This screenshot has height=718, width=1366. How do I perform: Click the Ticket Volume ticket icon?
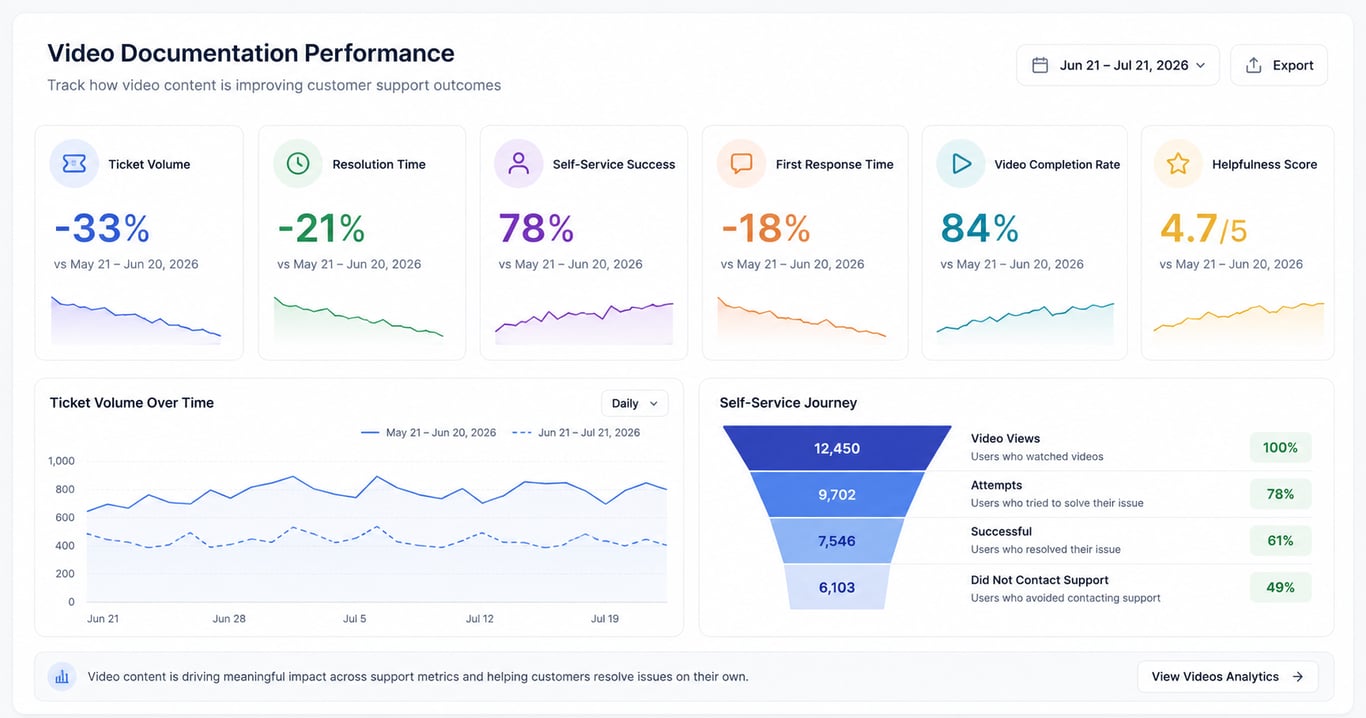(x=74, y=164)
